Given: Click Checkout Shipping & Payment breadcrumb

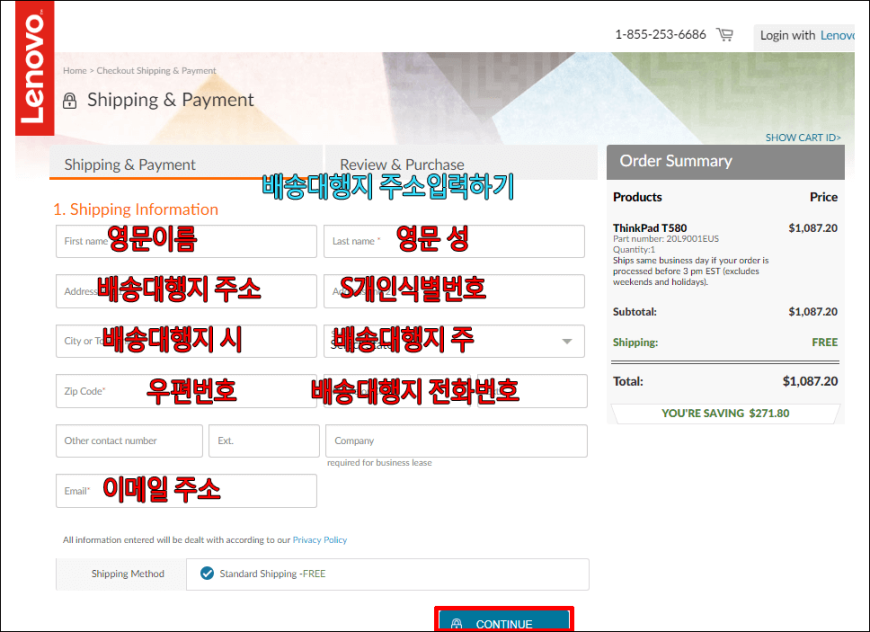Looking at the screenshot, I should tap(156, 70).
